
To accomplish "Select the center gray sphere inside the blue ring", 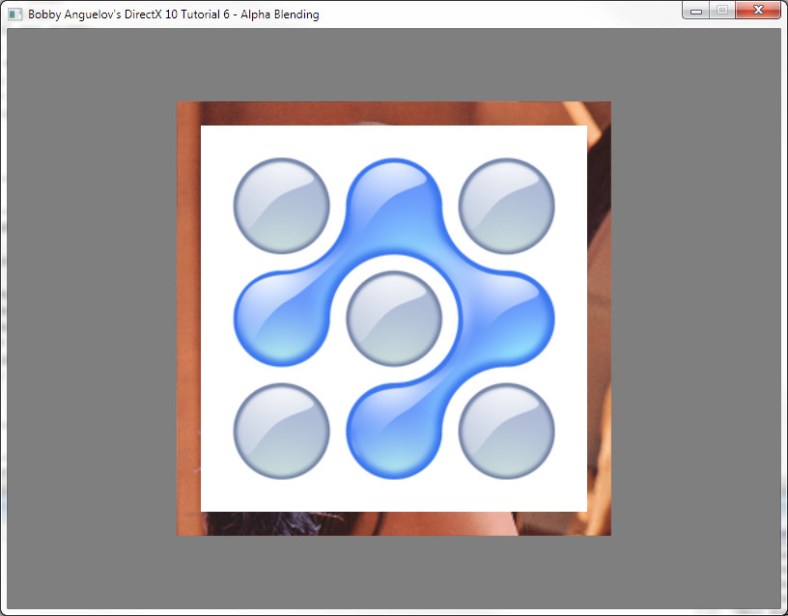I will [394, 317].
